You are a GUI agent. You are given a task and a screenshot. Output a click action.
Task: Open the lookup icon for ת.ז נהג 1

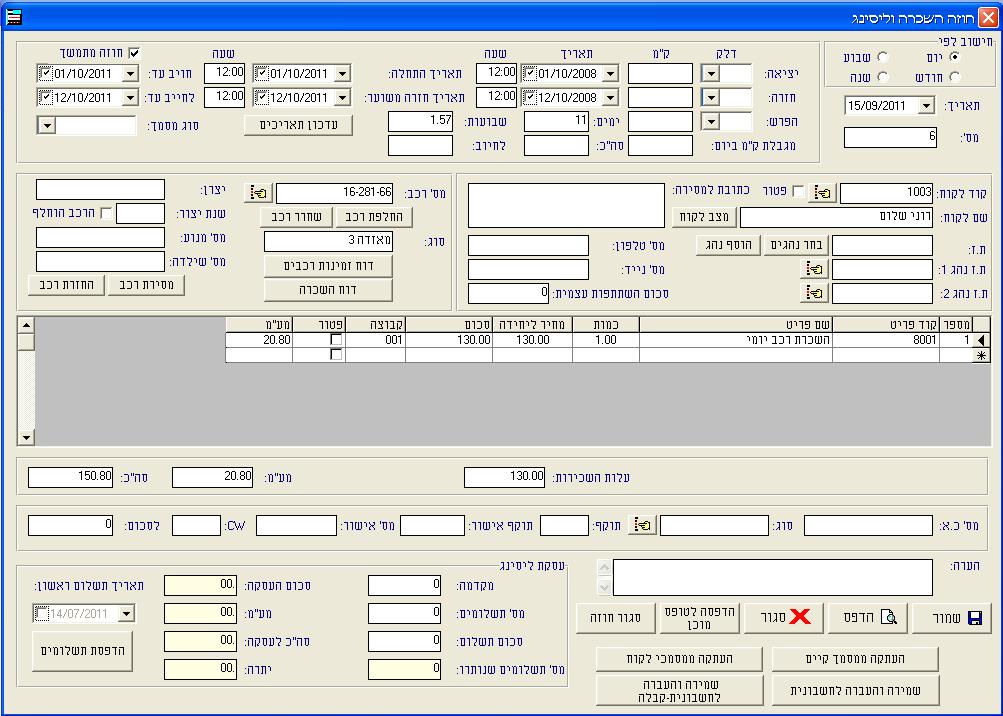814,269
